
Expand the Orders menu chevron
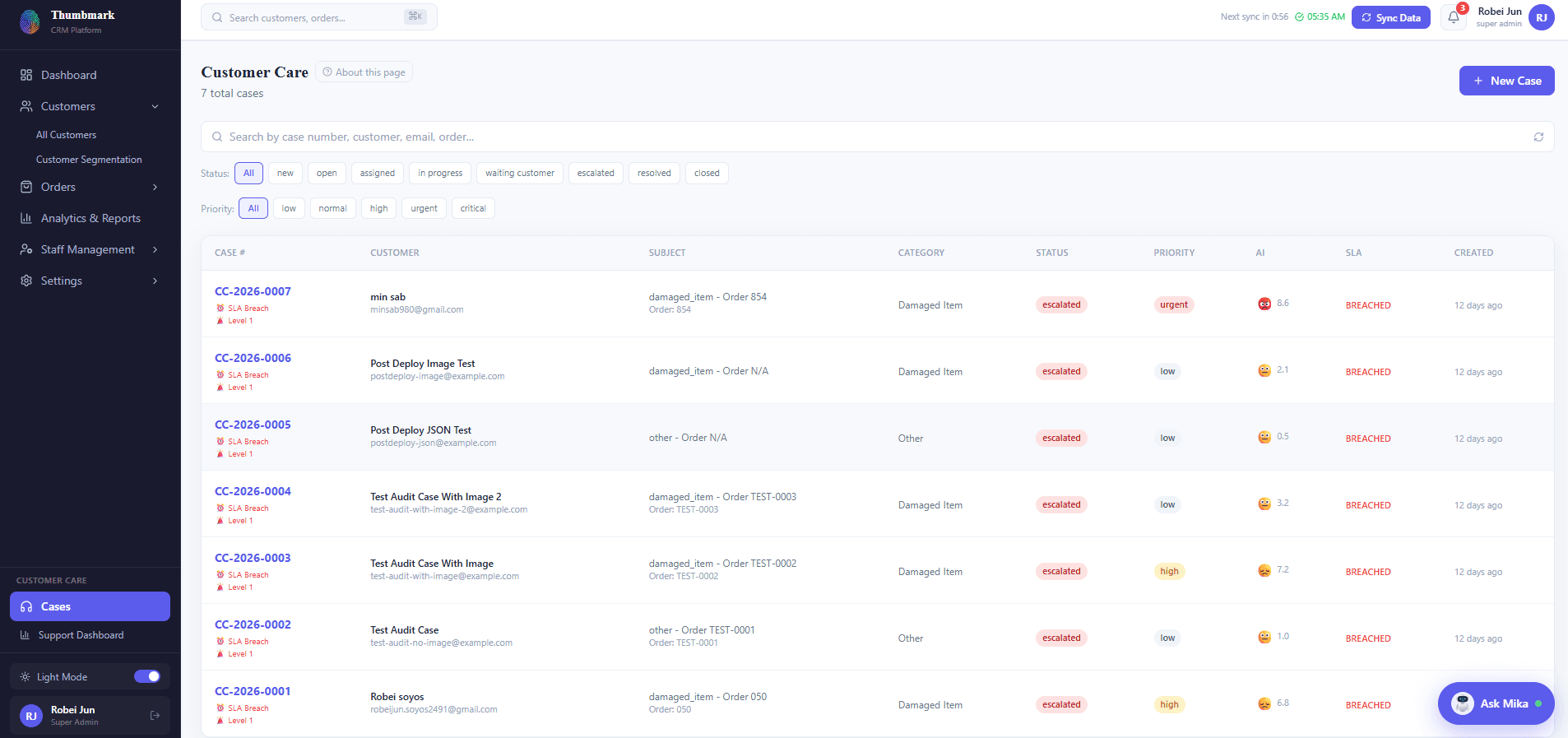[155, 187]
